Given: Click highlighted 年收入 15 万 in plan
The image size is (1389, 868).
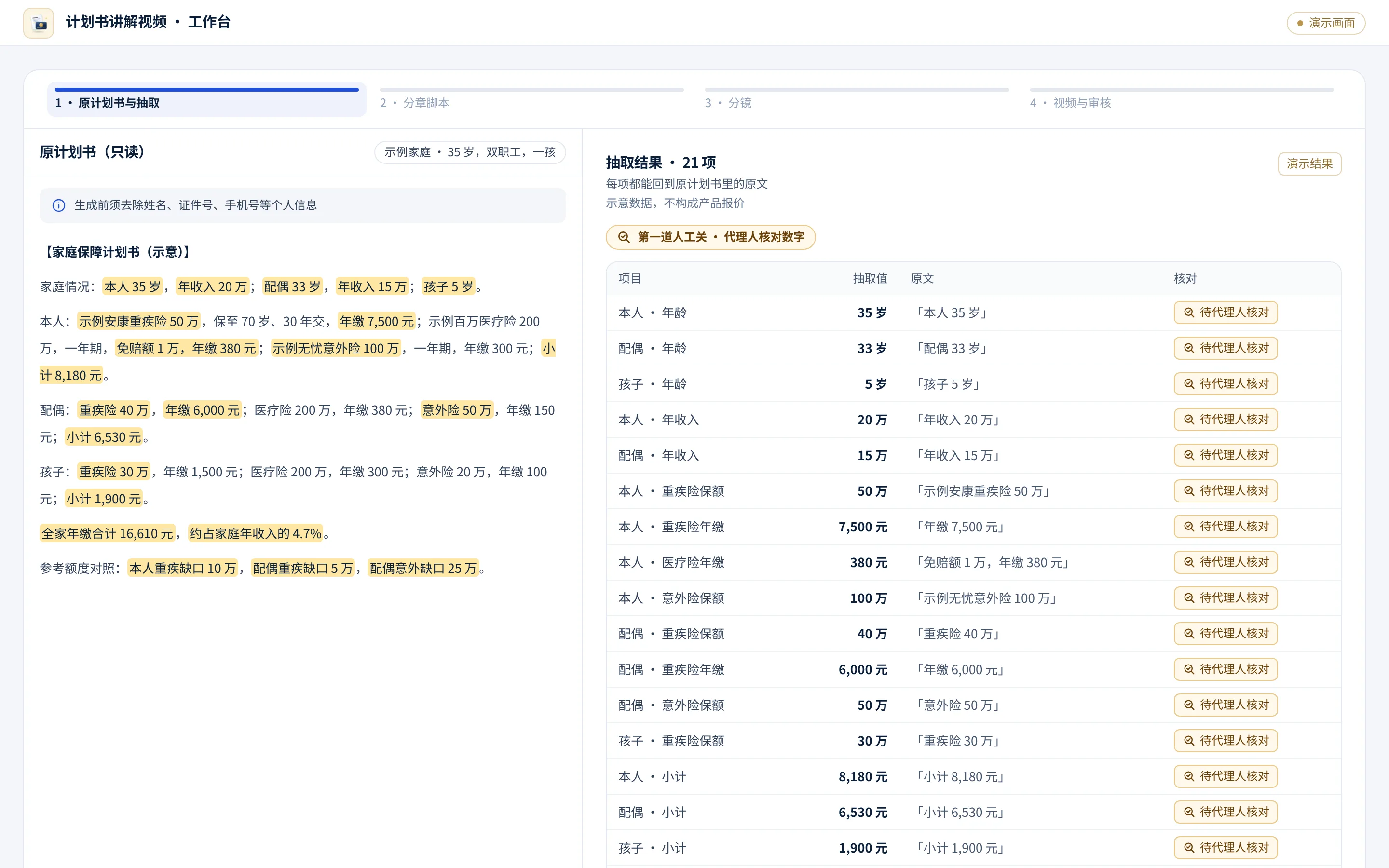Looking at the screenshot, I should pos(372,286).
